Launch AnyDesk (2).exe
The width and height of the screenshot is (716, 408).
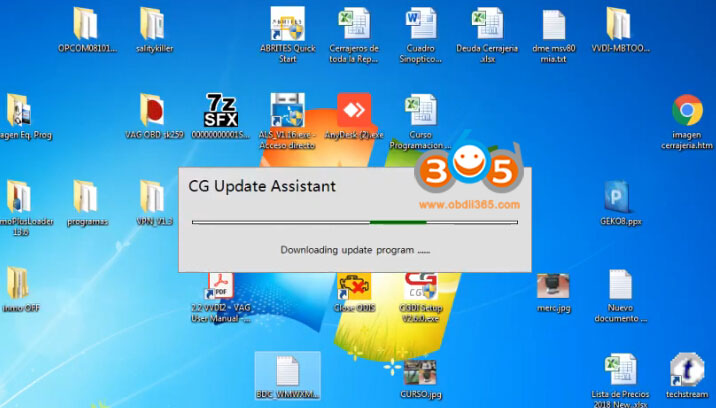pyautogui.click(x=354, y=110)
